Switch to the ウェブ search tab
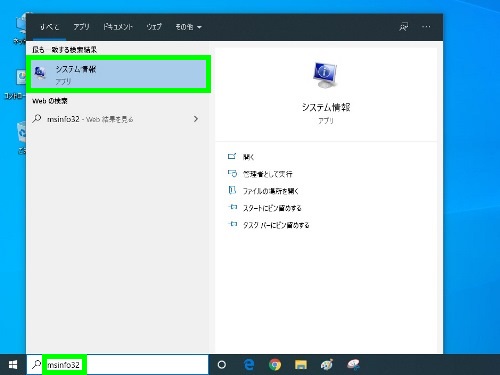The image size is (500, 375). (x=154, y=27)
